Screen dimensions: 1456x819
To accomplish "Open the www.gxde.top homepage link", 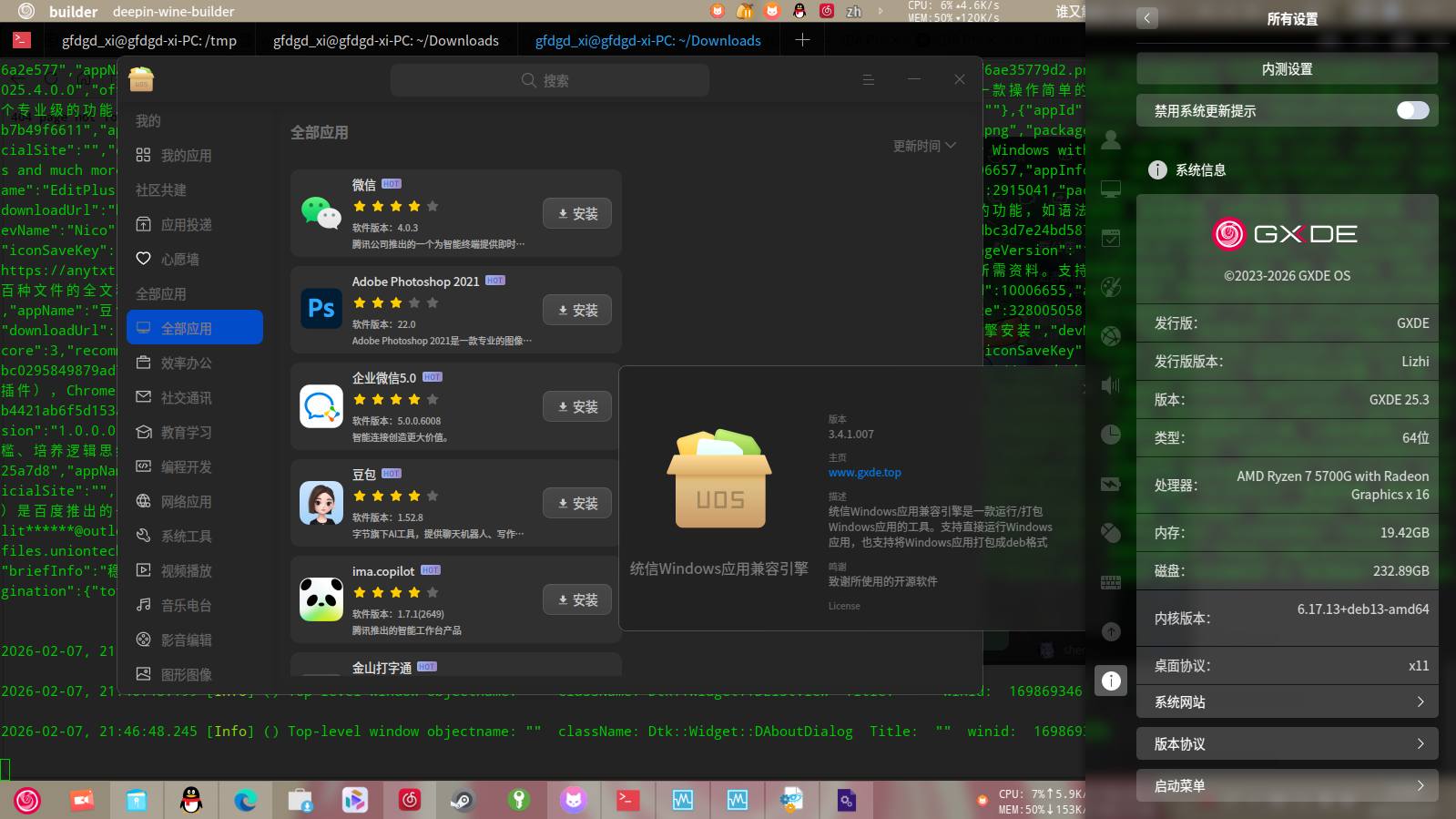I will pos(864,473).
